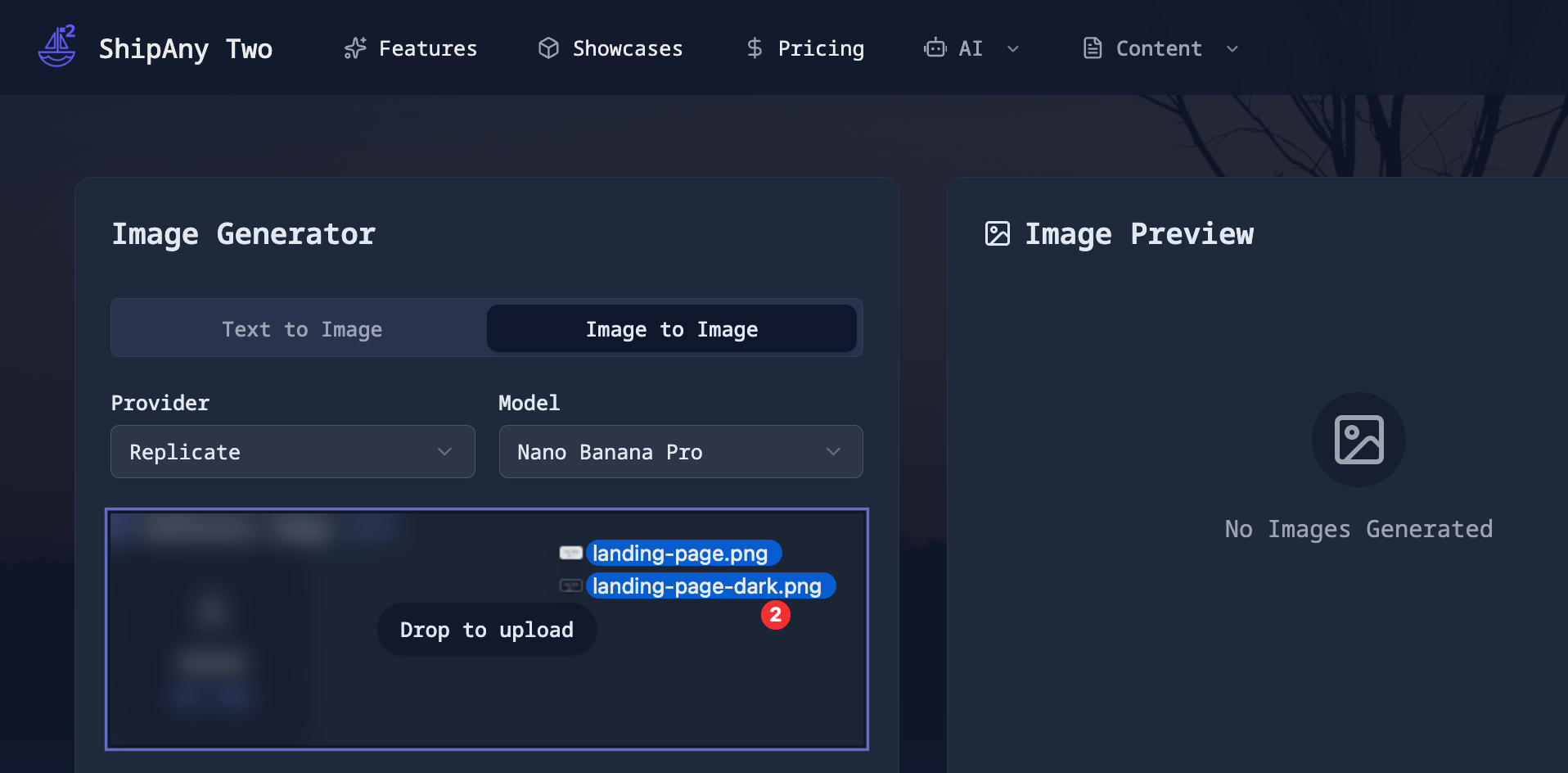Open the Features navigation link
The image size is (1568, 773).
(427, 48)
